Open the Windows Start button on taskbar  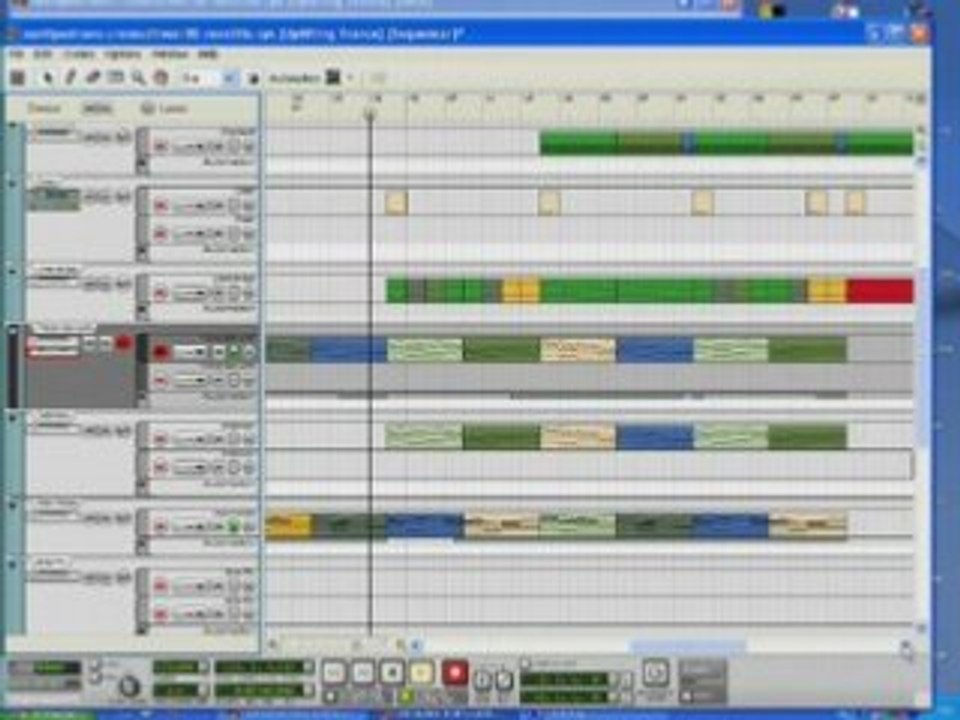(x=46, y=715)
